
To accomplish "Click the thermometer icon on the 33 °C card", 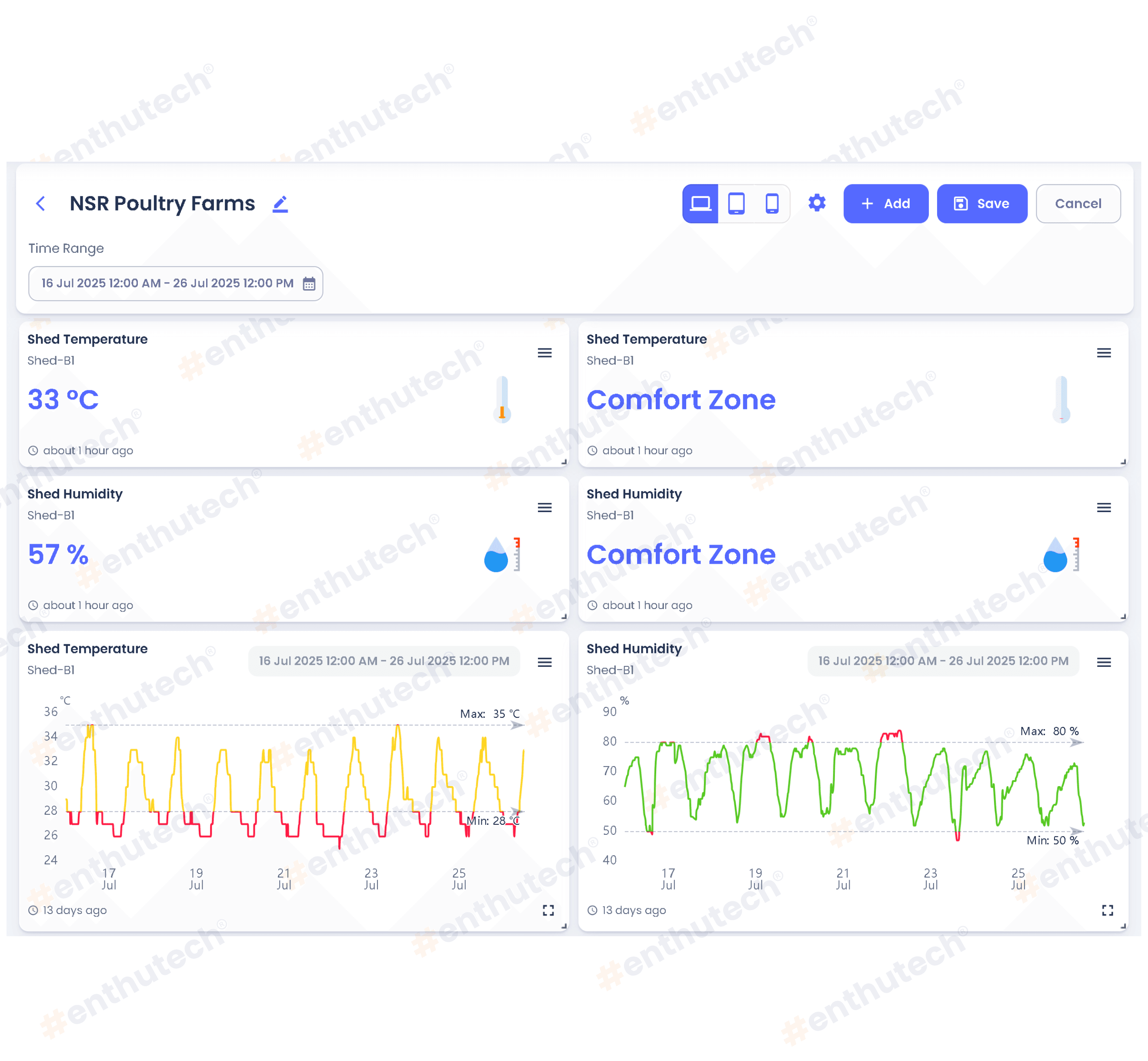I will pyautogui.click(x=502, y=399).
